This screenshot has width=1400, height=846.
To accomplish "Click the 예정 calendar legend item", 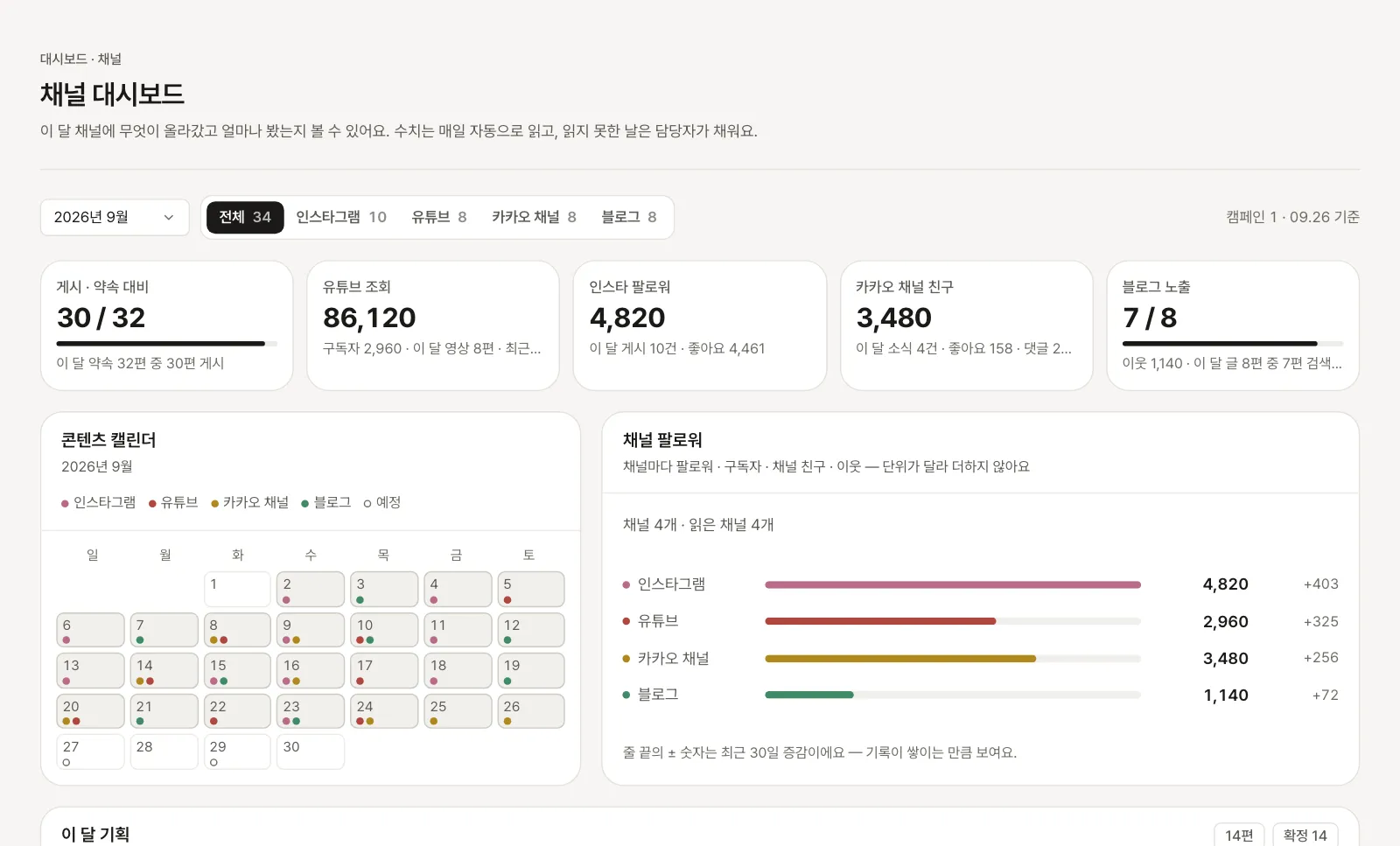I will click(382, 502).
